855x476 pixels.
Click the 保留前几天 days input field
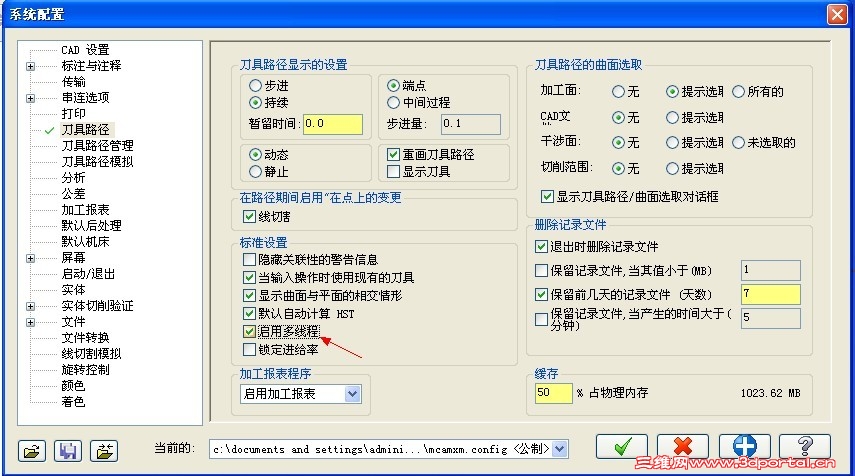click(x=770, y=294)
